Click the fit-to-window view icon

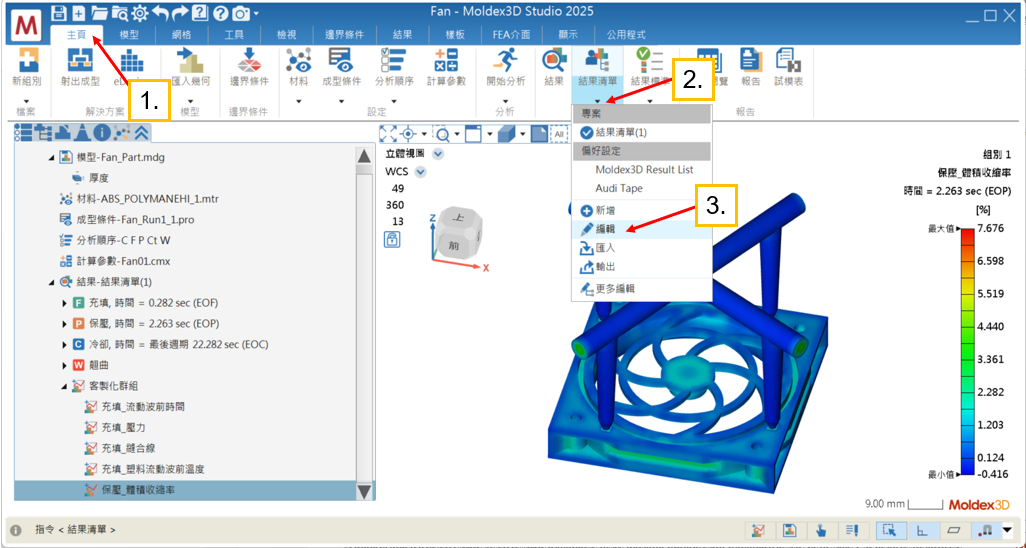pos(389,134)
